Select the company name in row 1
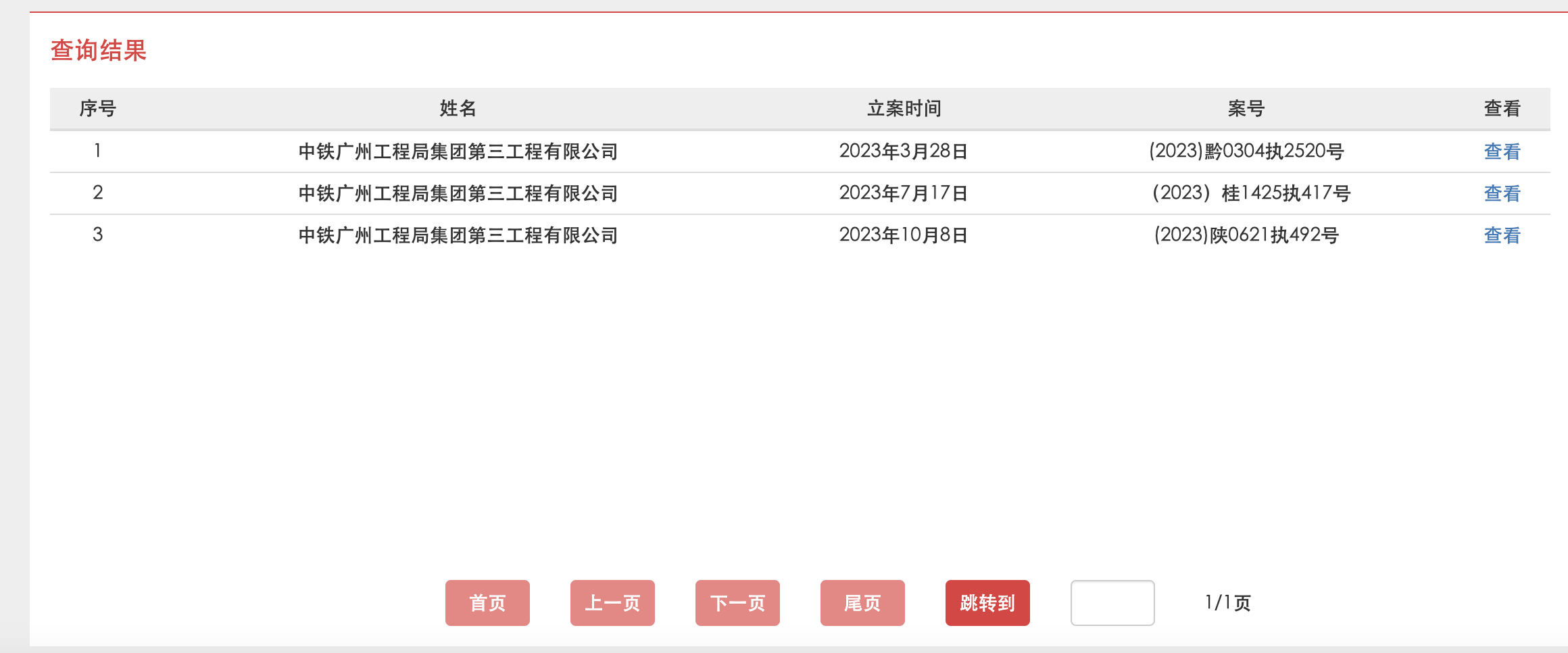This screenshot has width=1568, height=653. point(458,151)
